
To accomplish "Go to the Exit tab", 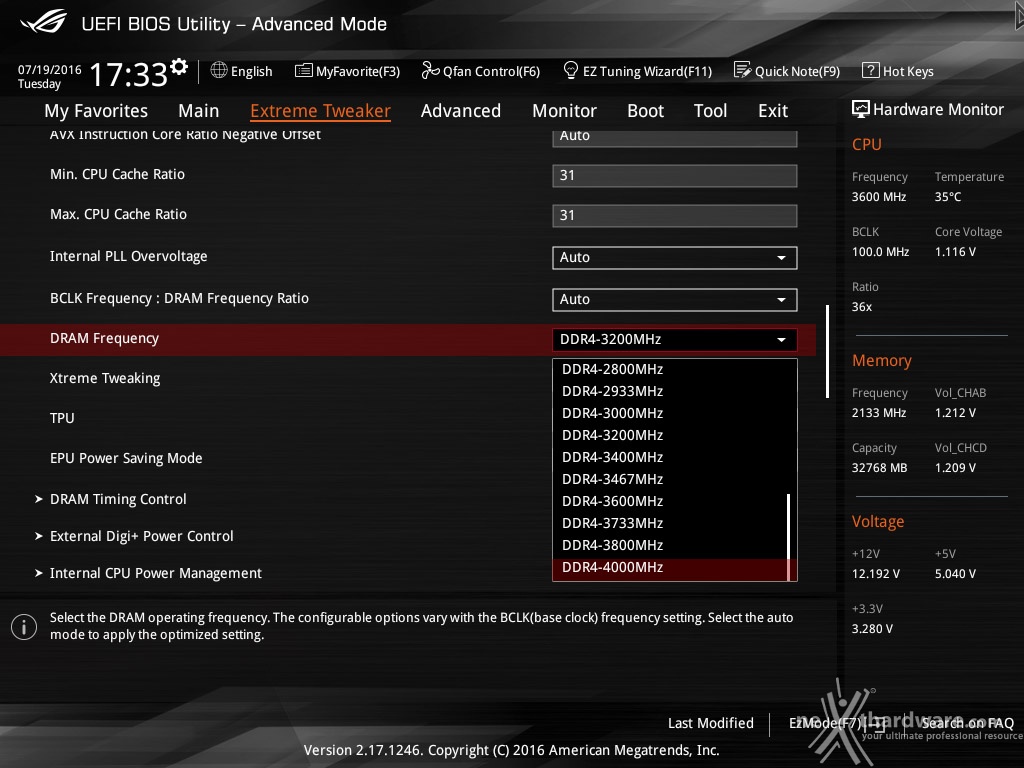I will point(773,111).
